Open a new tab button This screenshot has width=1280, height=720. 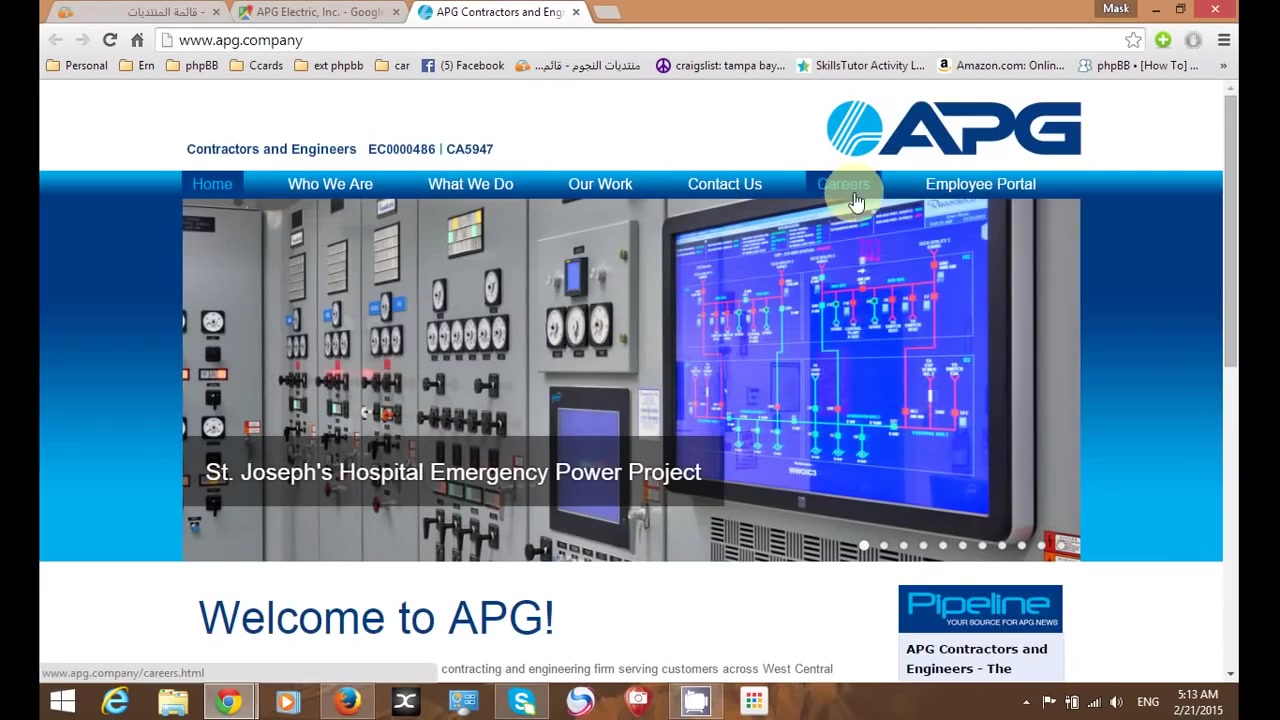[606, 12]
